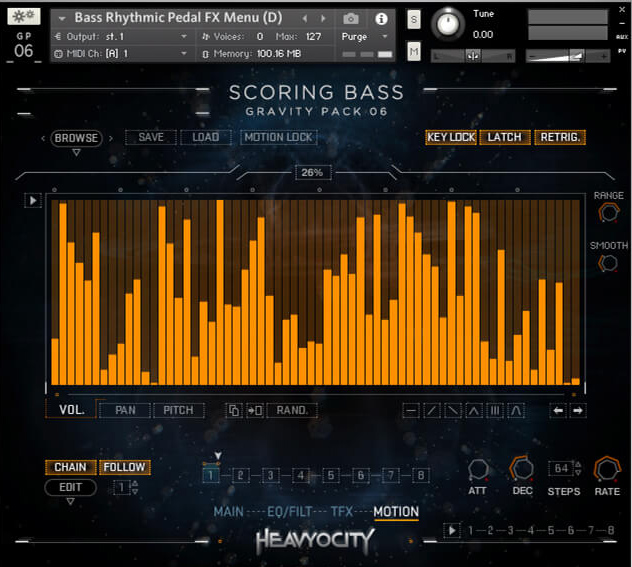Toggle the RETRIG. button
Viewport: 632px width, 567px height.
(560, 137)
